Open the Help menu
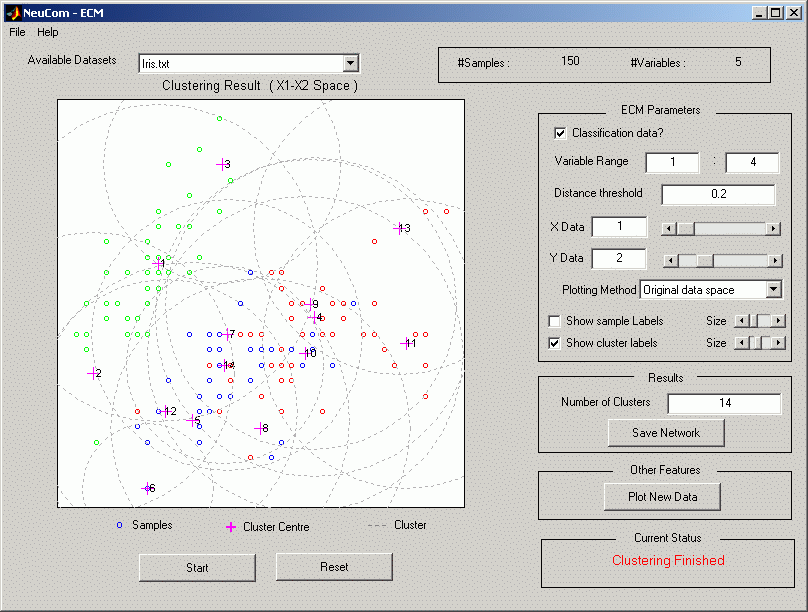This screenshot has height=612, width=808. coord(47,32)
